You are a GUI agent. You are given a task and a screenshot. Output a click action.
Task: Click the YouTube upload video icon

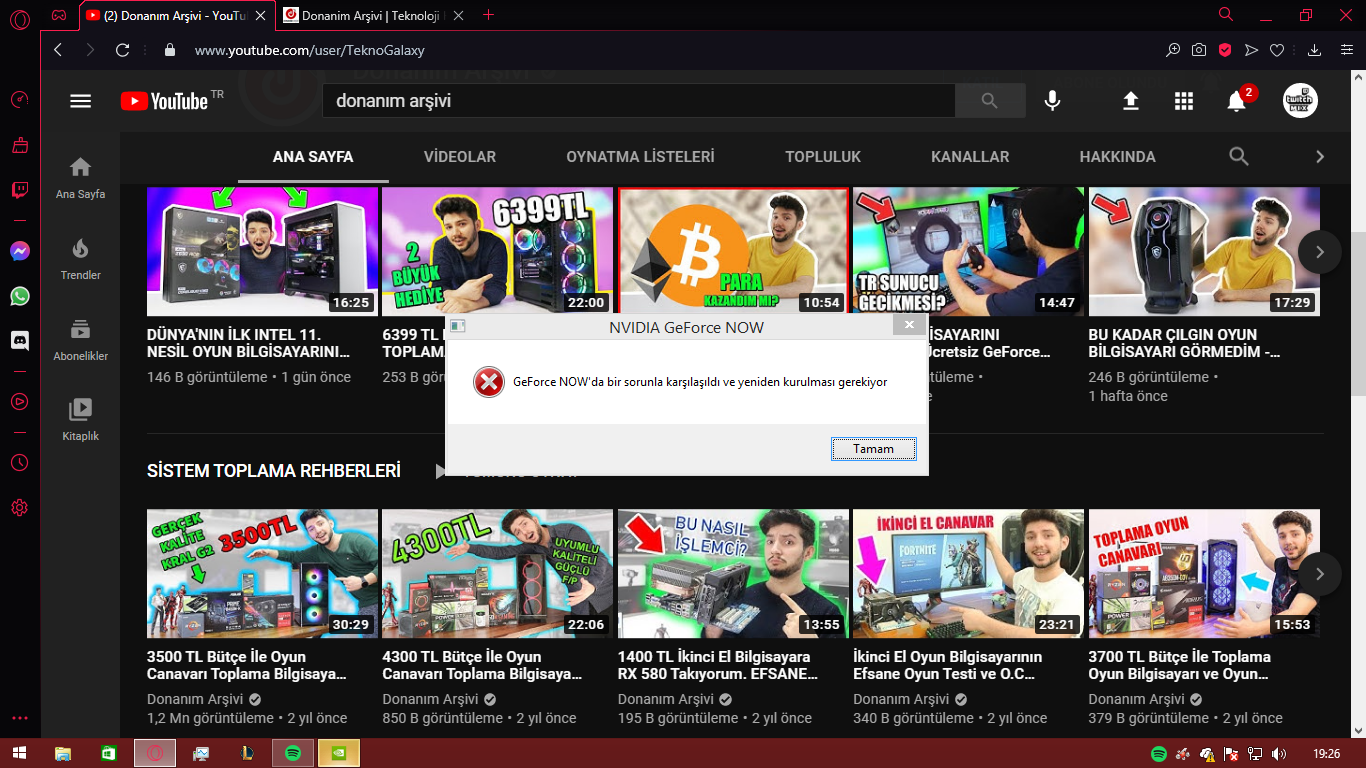(x=1131, y=101)
